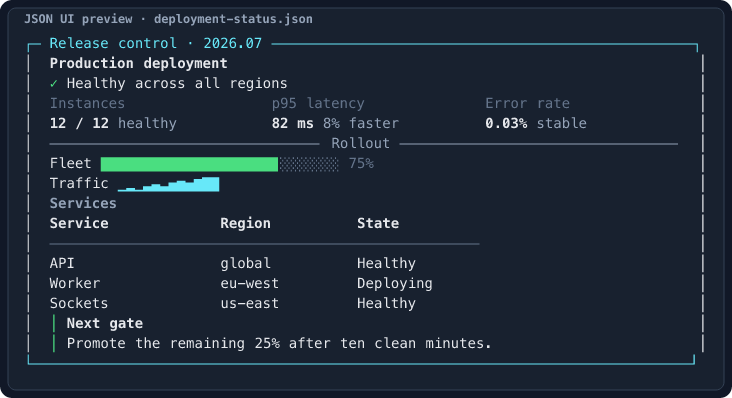Click the '0.03% stable' value

pos(535,123)
